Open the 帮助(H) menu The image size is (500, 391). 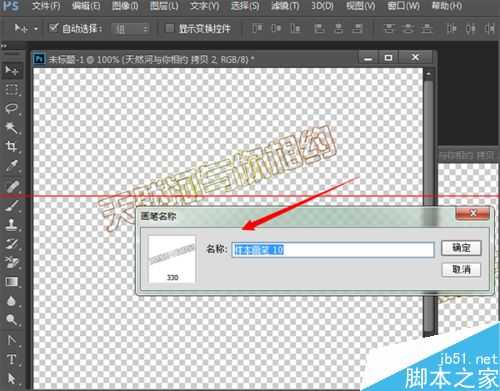tap(447, 6)
